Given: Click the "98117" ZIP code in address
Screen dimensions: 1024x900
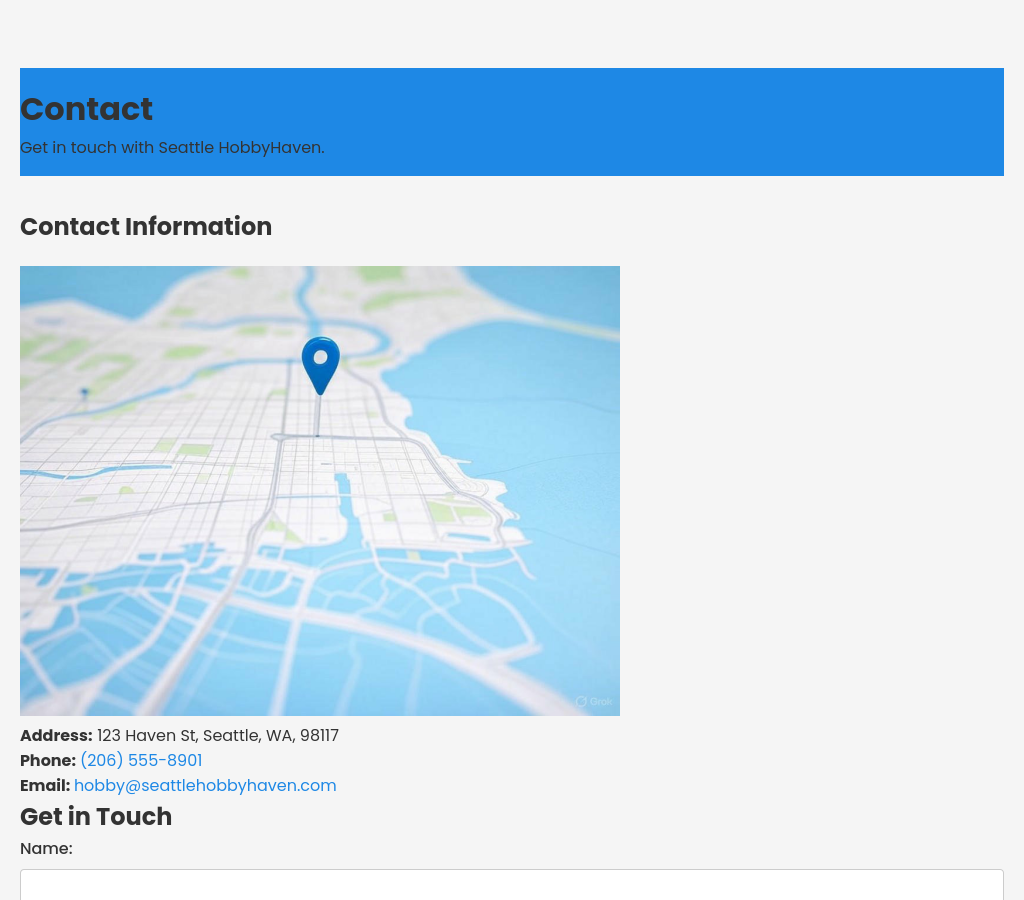Looking at the screenshot, I should coord(319,736).
